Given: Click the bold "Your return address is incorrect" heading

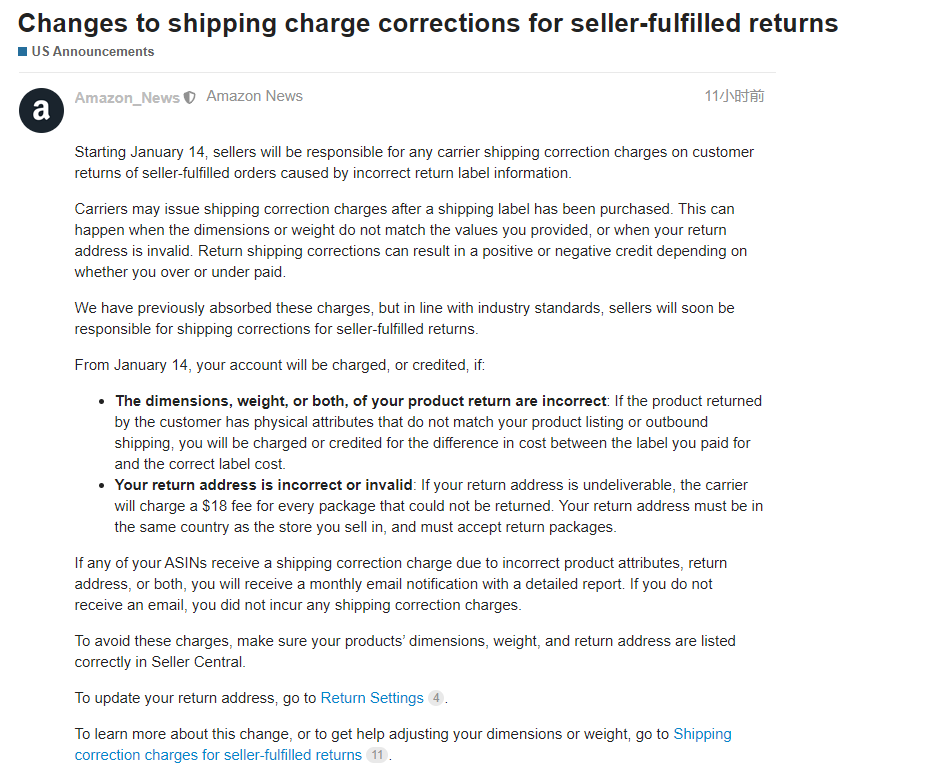Looking at the screenshot, I should click(264, 485).
